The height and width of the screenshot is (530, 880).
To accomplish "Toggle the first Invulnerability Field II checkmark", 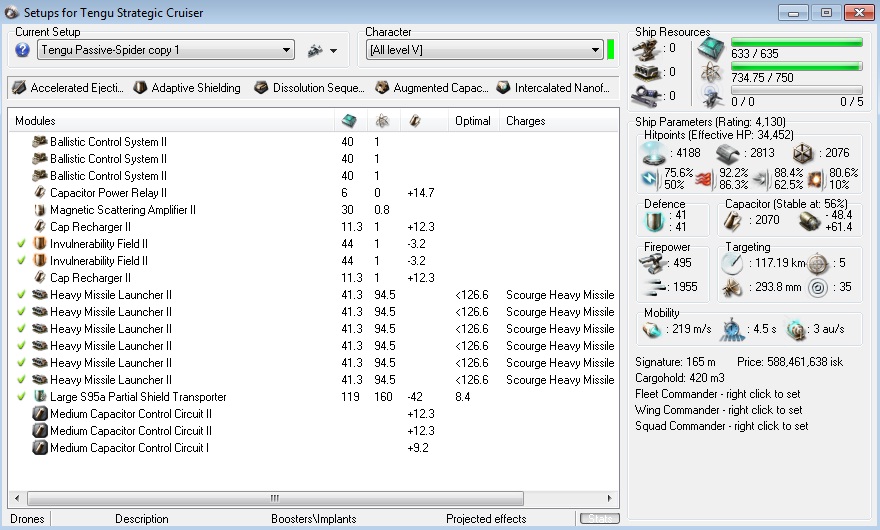I will point(21,244).
